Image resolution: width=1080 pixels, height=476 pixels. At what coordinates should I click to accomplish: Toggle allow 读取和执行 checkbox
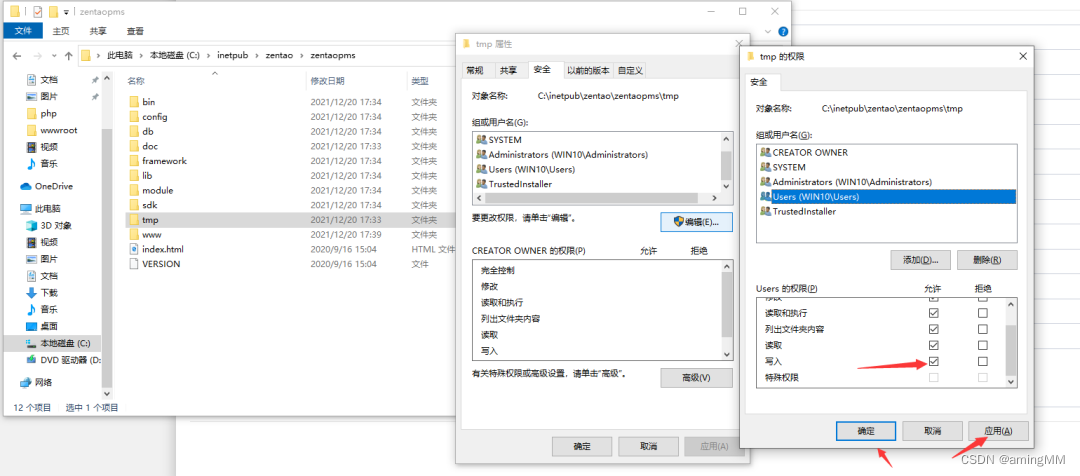934,313
